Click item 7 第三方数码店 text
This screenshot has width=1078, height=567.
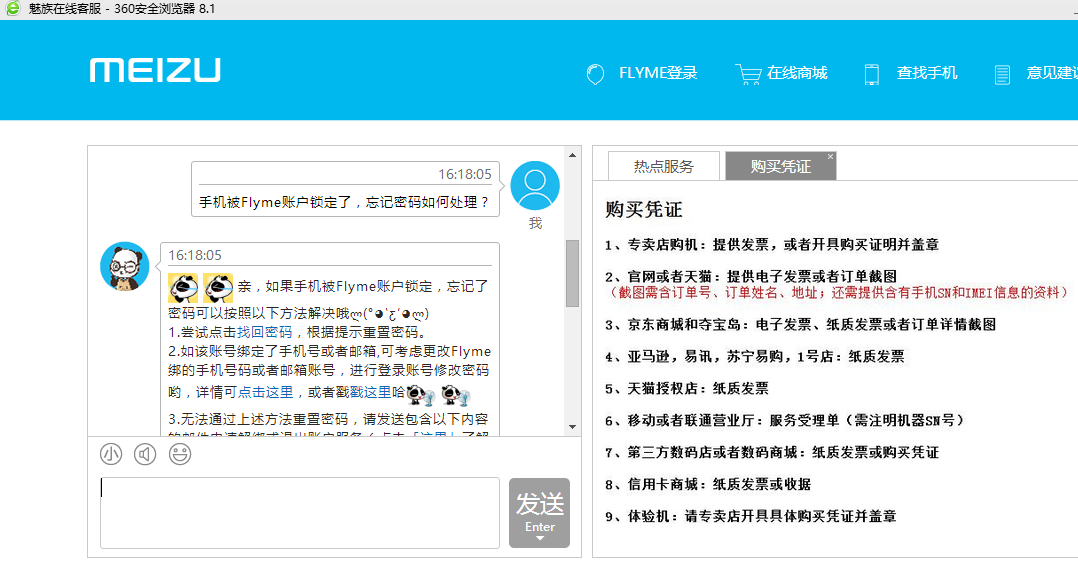point(772,452)
